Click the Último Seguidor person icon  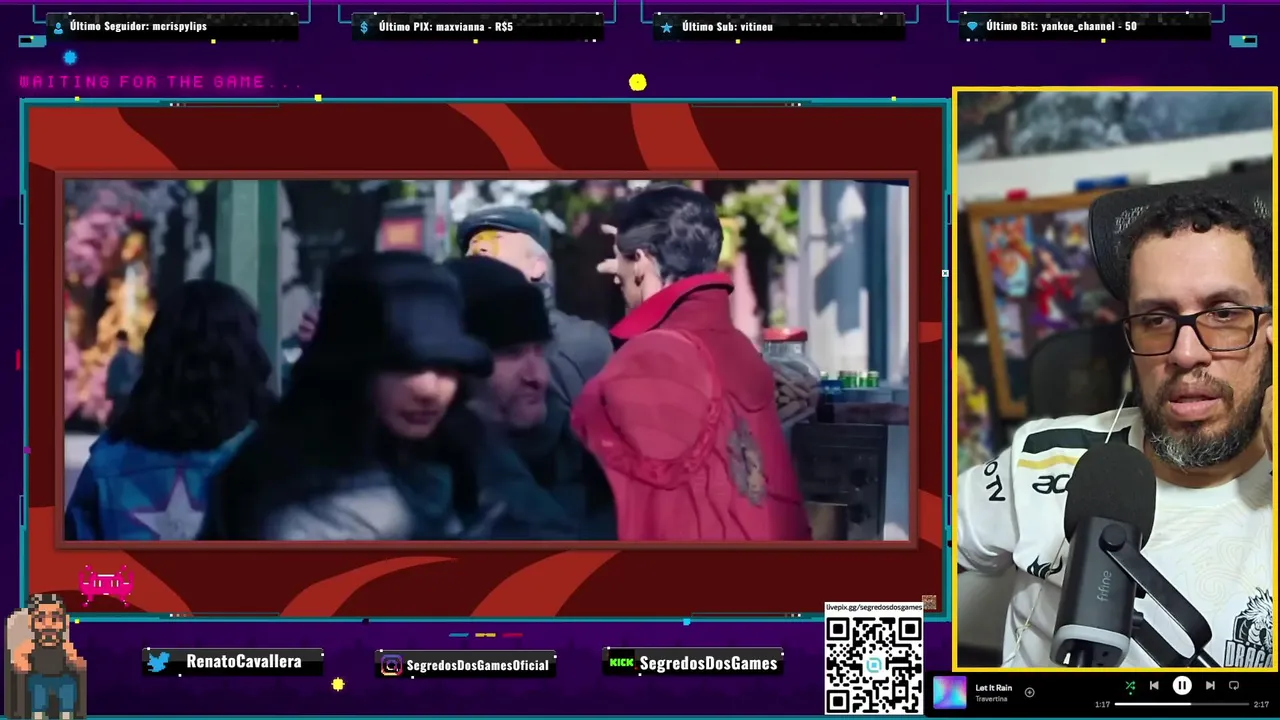tap(58, 27)
